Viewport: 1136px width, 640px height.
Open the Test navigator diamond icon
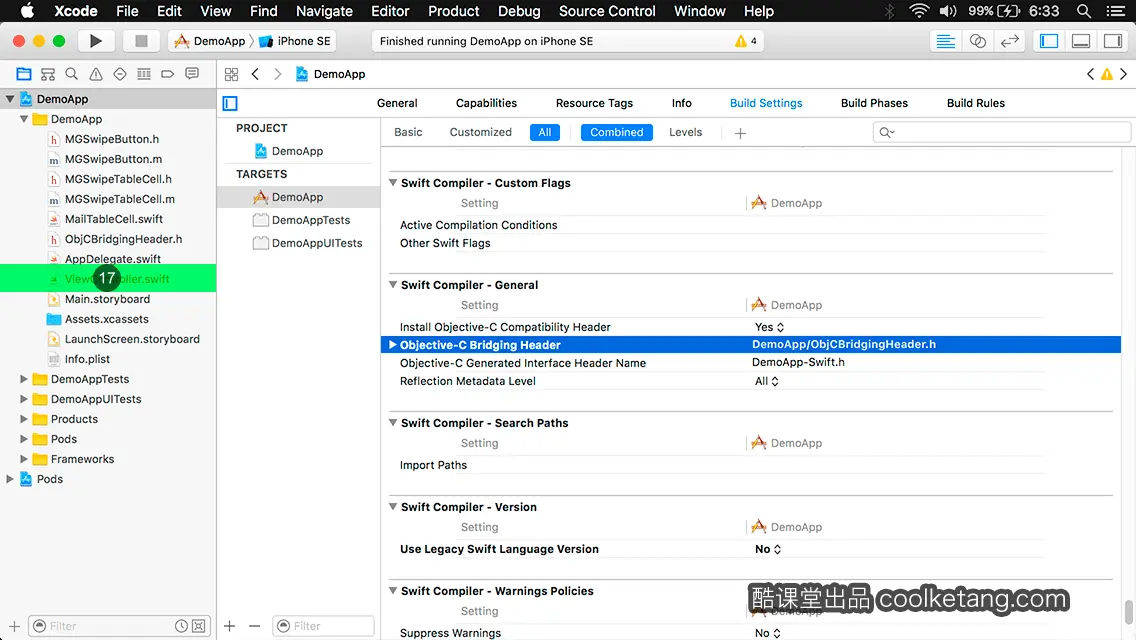120,74
